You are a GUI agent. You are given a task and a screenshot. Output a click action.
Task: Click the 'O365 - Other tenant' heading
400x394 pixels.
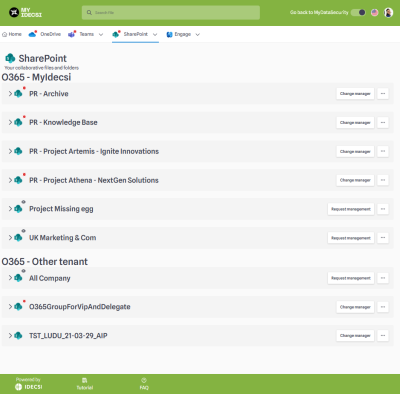[45, 262]
